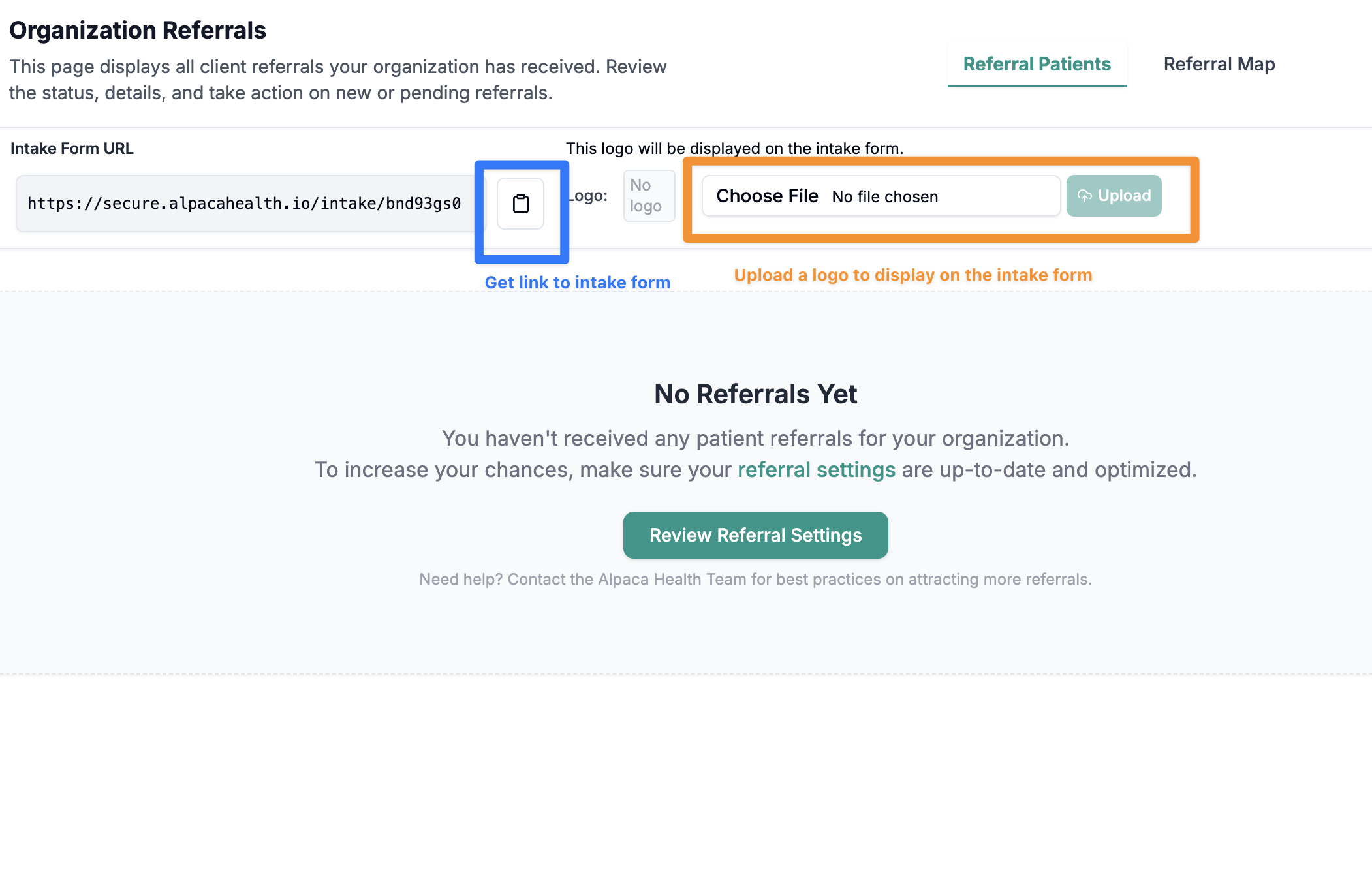Click the "Organization Referrals" page heading
Viewport: 1372px width, 881px height.
(x=138, y=30)
